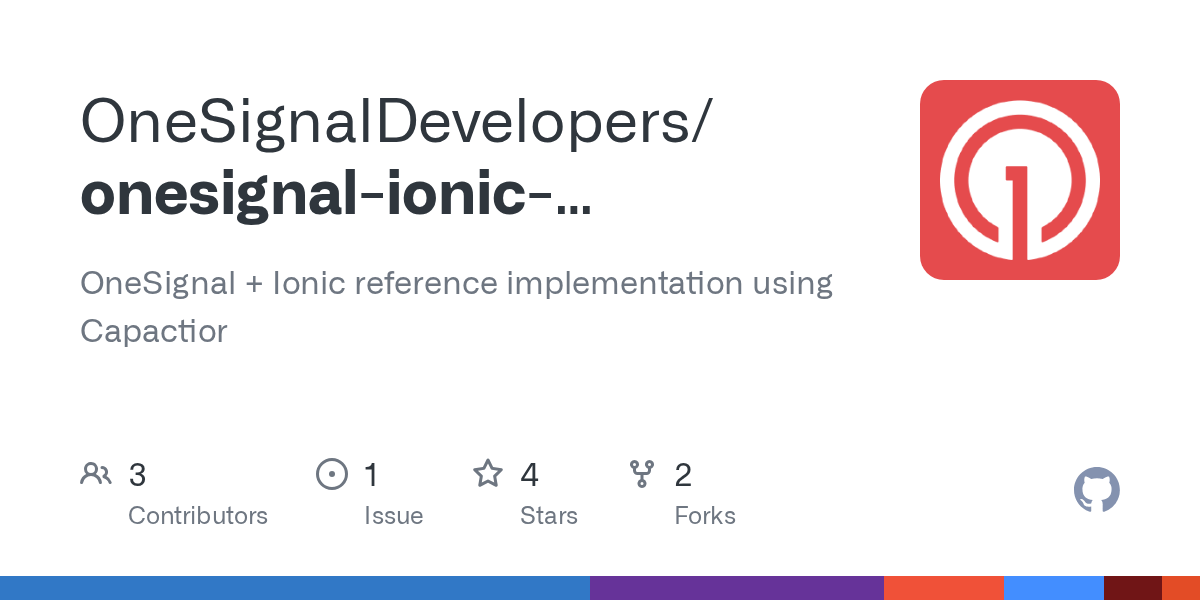The image size is (1200, 600).
Task: Click the fork network icon
Action: click(x=643, y=474)
